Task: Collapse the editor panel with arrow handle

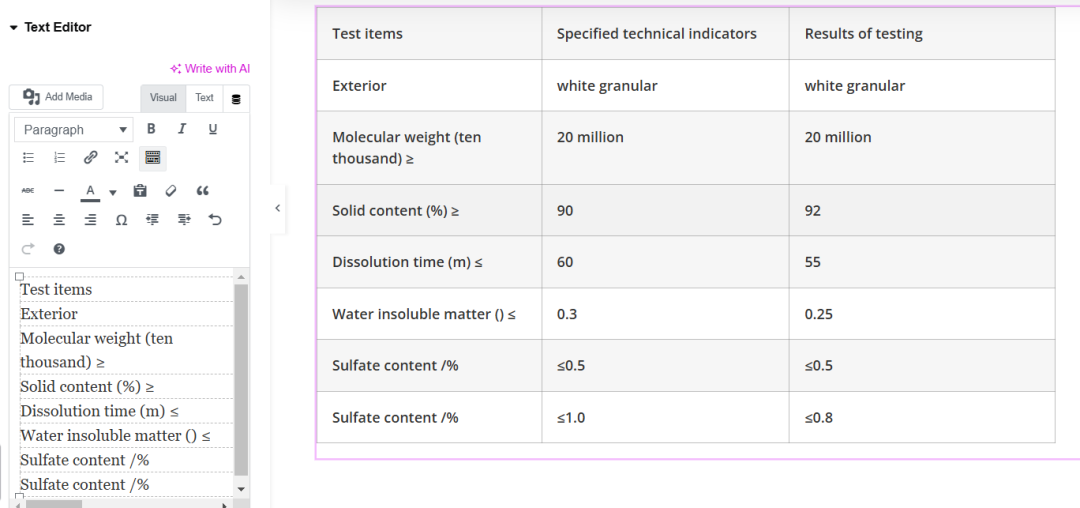Action: [277, 208]
